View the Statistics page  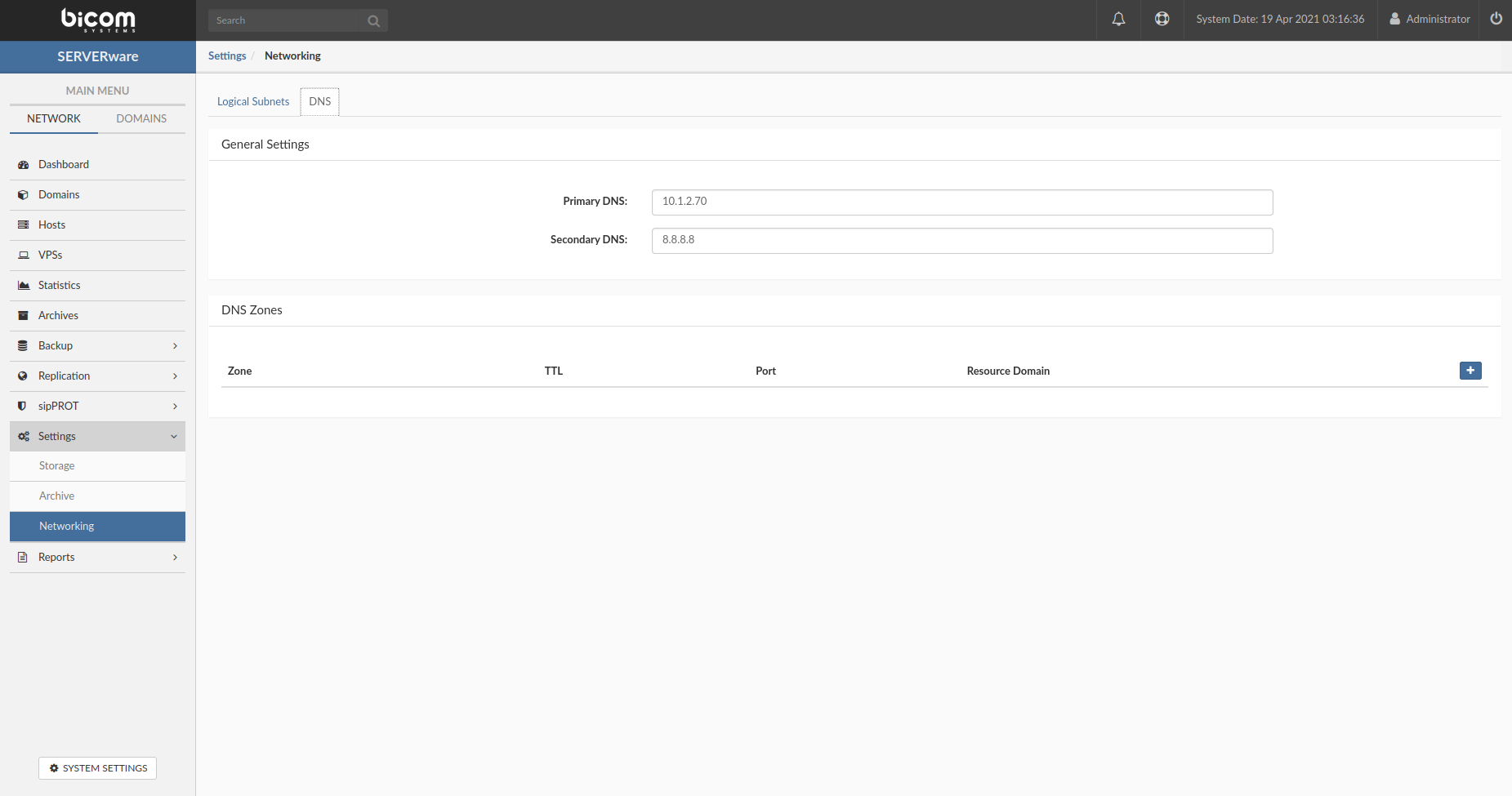[x=59, y=285]
